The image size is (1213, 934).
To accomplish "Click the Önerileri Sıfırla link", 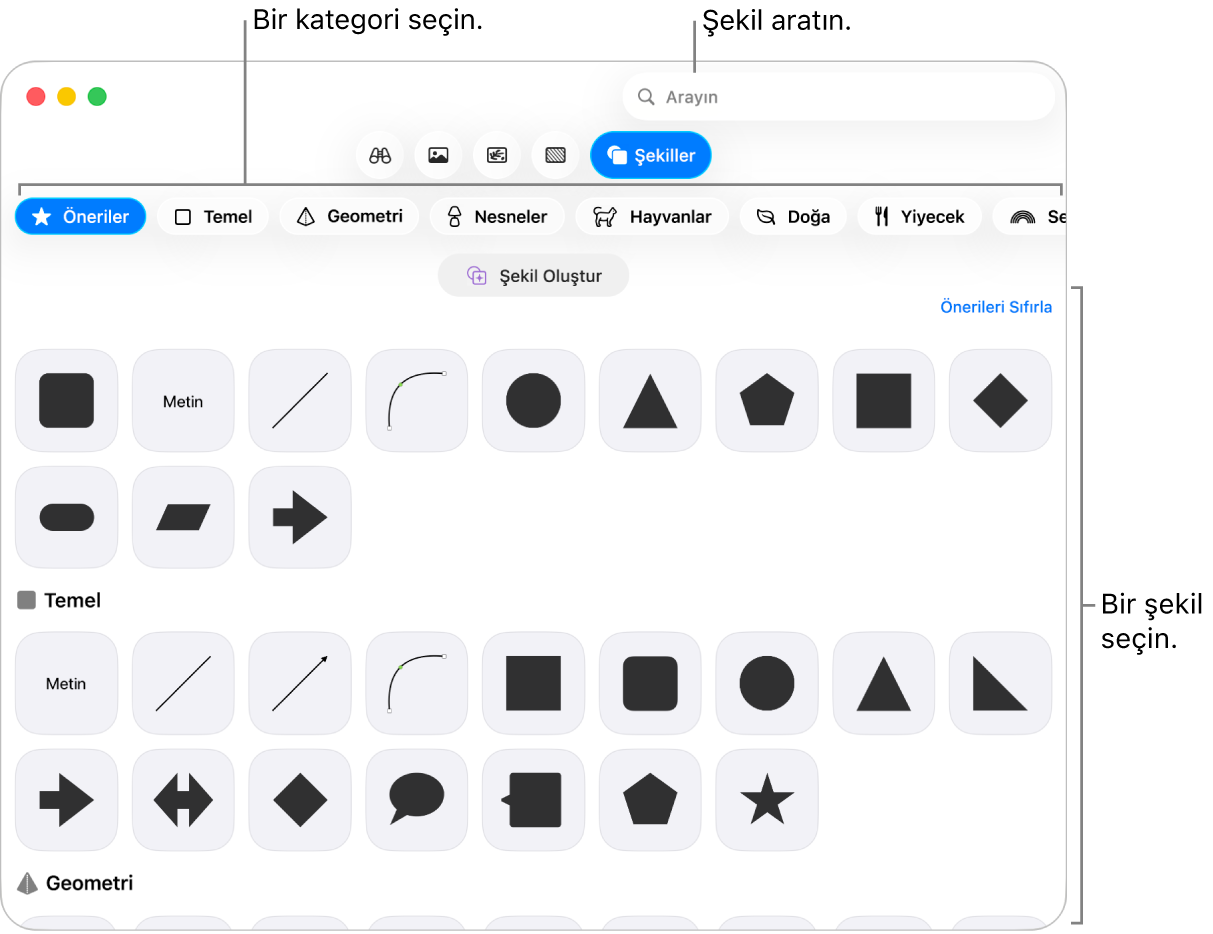I will [996, 307].
